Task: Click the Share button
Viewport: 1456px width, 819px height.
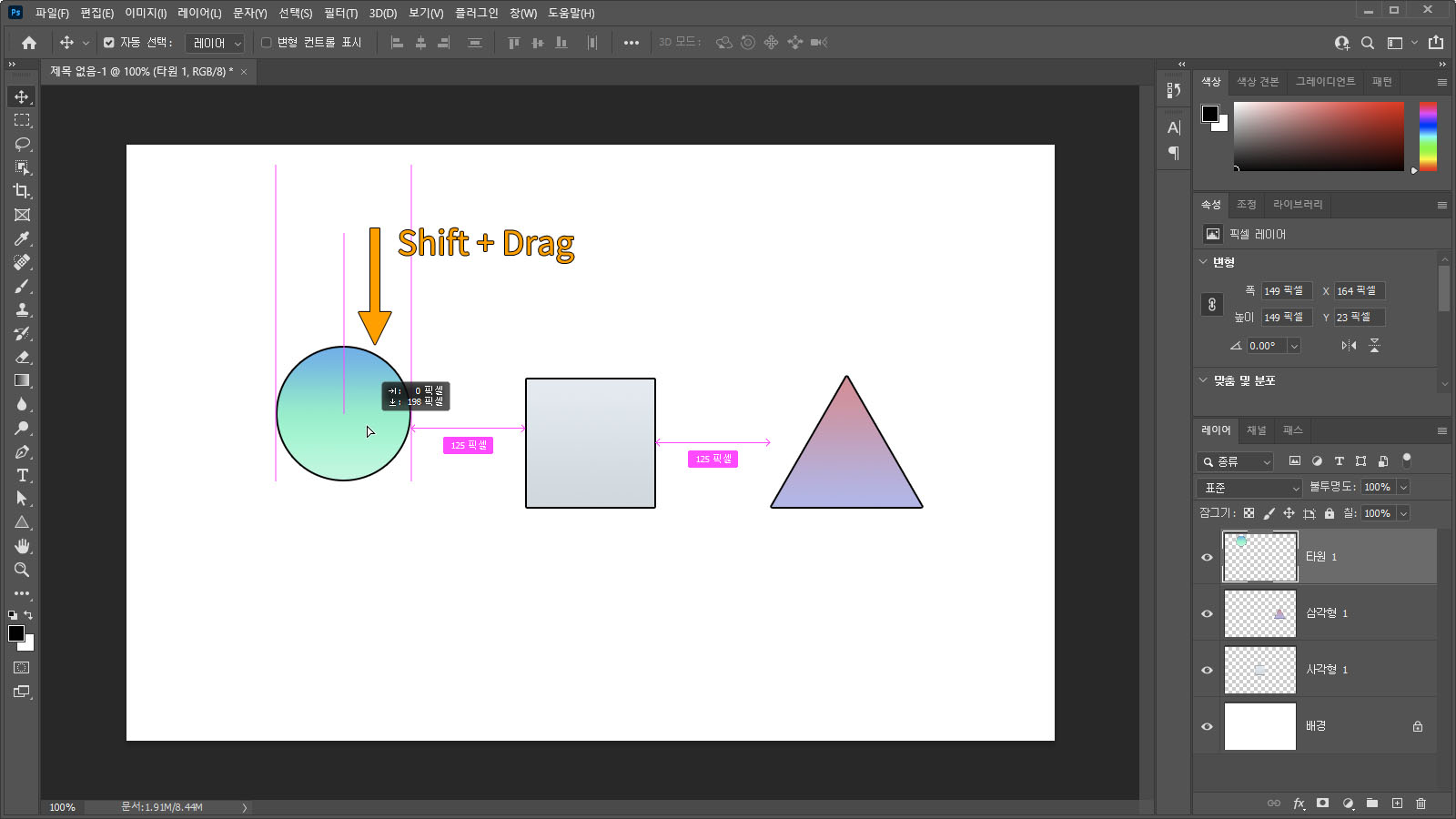Action: 1436,43
